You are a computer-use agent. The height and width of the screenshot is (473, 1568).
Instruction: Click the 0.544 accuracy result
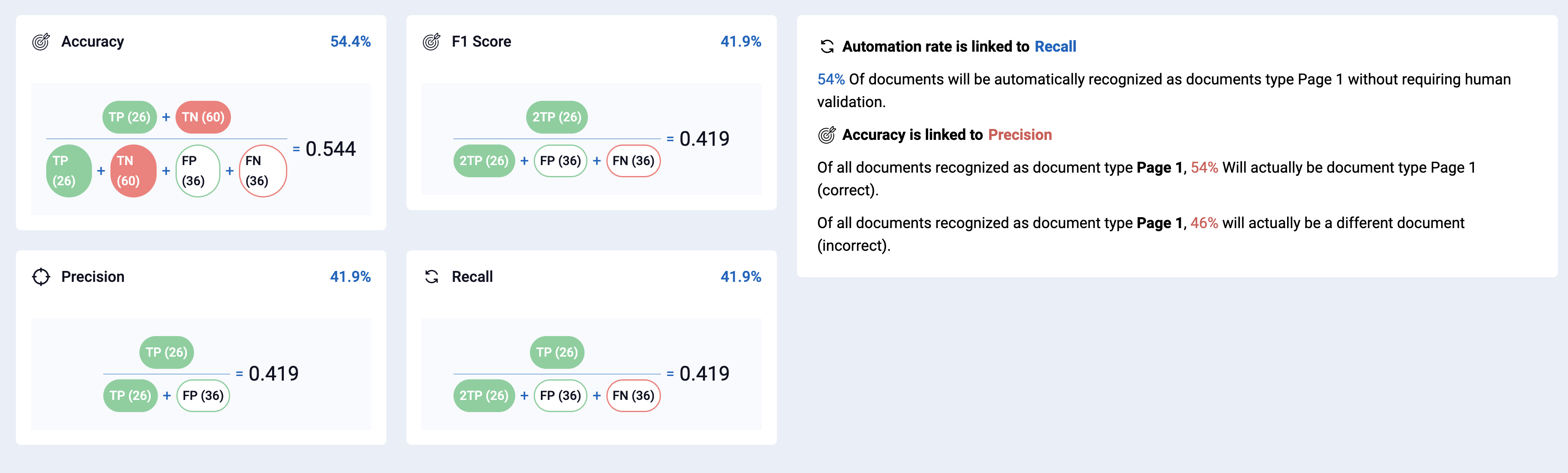click(330, 149)
